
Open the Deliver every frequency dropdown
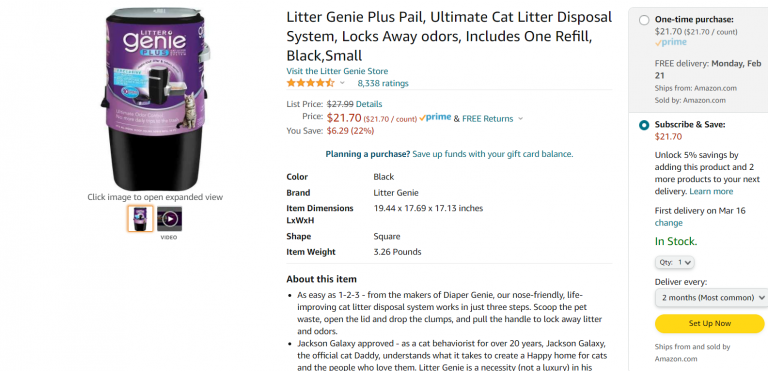(x=711, y=297)
